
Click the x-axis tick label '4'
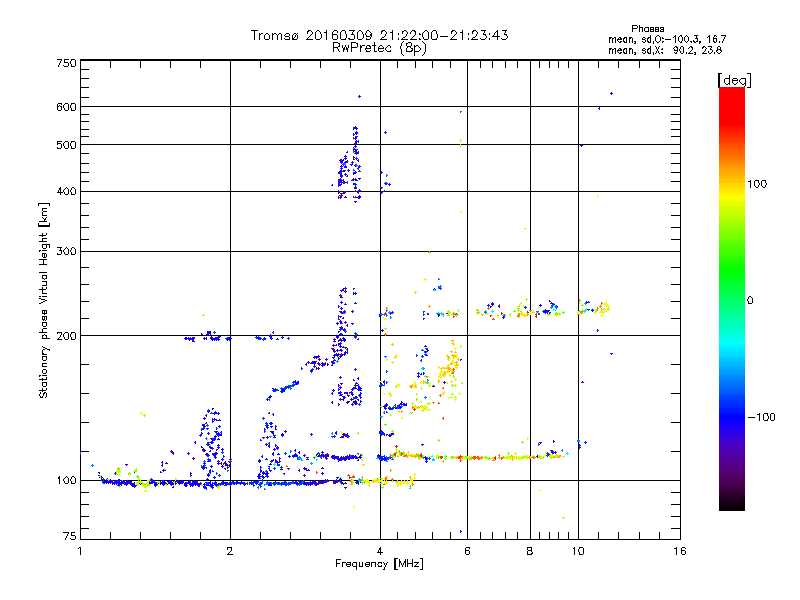(380, 551)
